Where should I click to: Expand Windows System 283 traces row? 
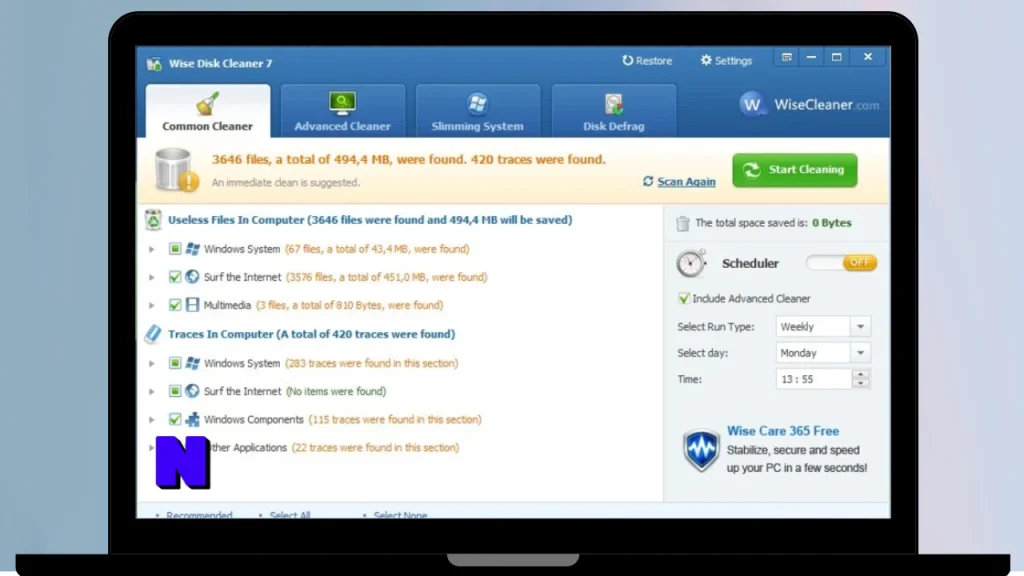click(152, 363)
